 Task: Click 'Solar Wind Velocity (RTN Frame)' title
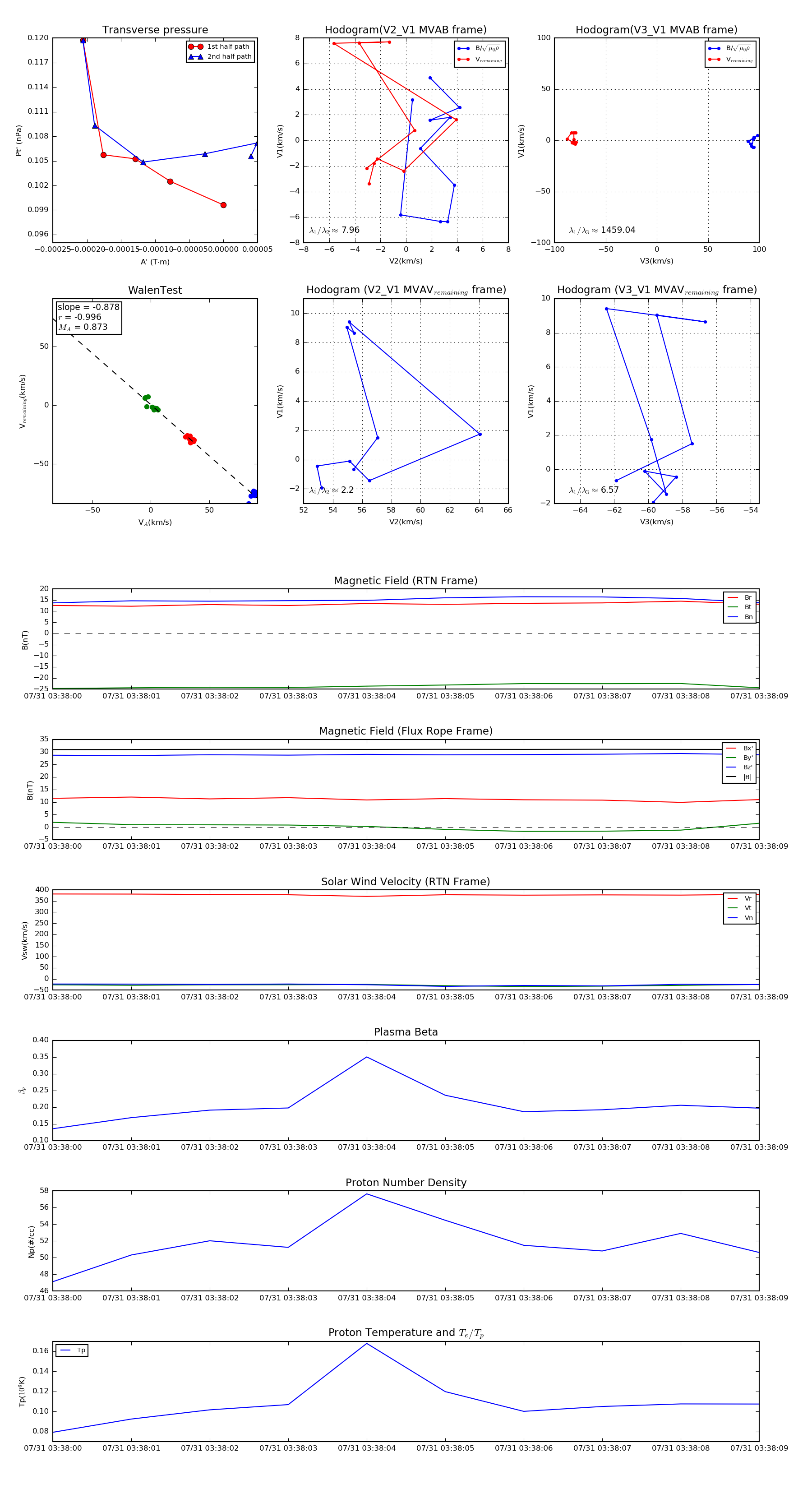click(x=406, y=882)
